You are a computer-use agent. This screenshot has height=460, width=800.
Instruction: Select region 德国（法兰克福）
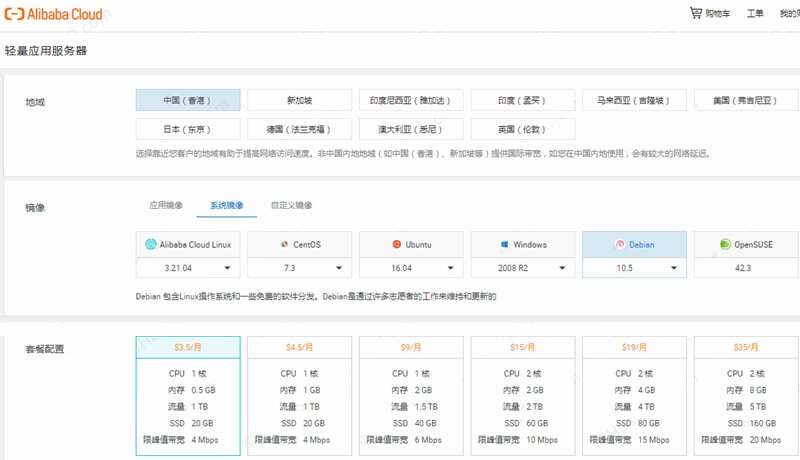click(x=299, y=129)
